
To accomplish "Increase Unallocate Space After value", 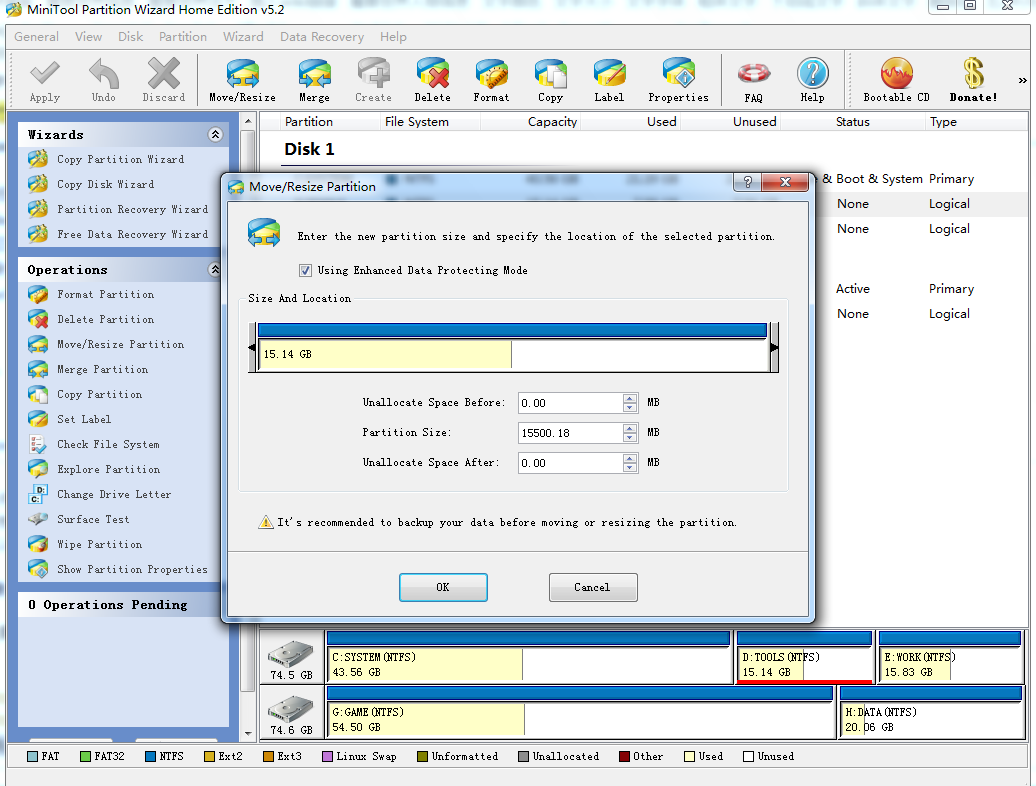I will pos(630,459).
